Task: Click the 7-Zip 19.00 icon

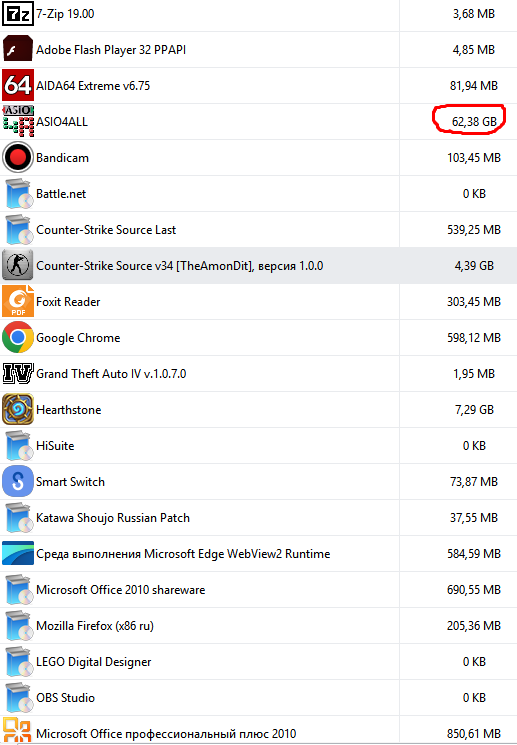Action: click(x=18, y=14)
